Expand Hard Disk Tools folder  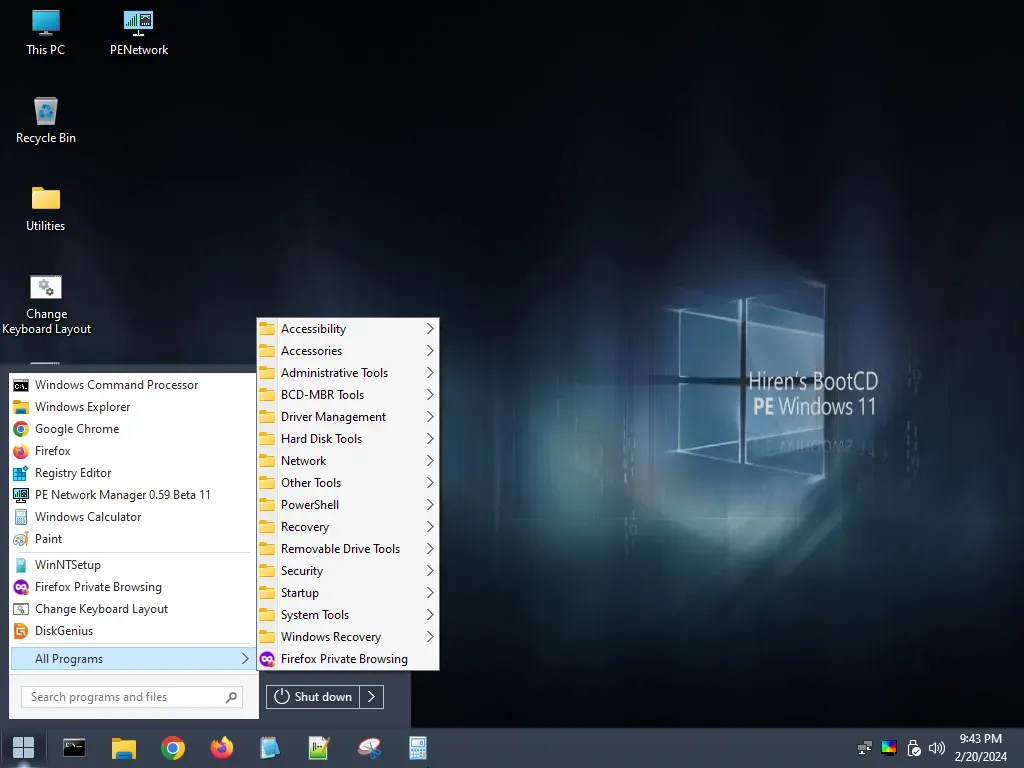point(348,439)
